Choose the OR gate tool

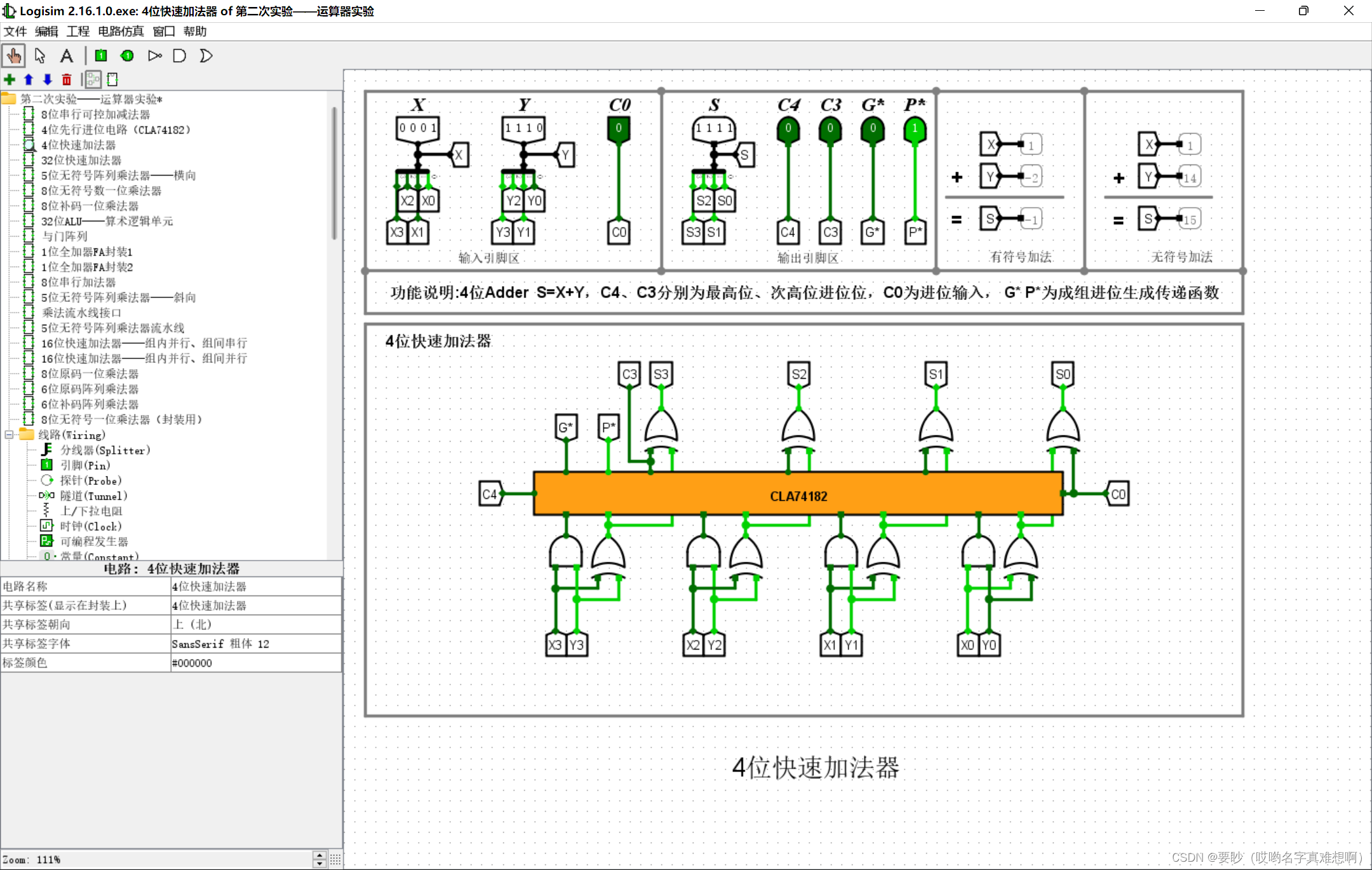tap(206, 56)
